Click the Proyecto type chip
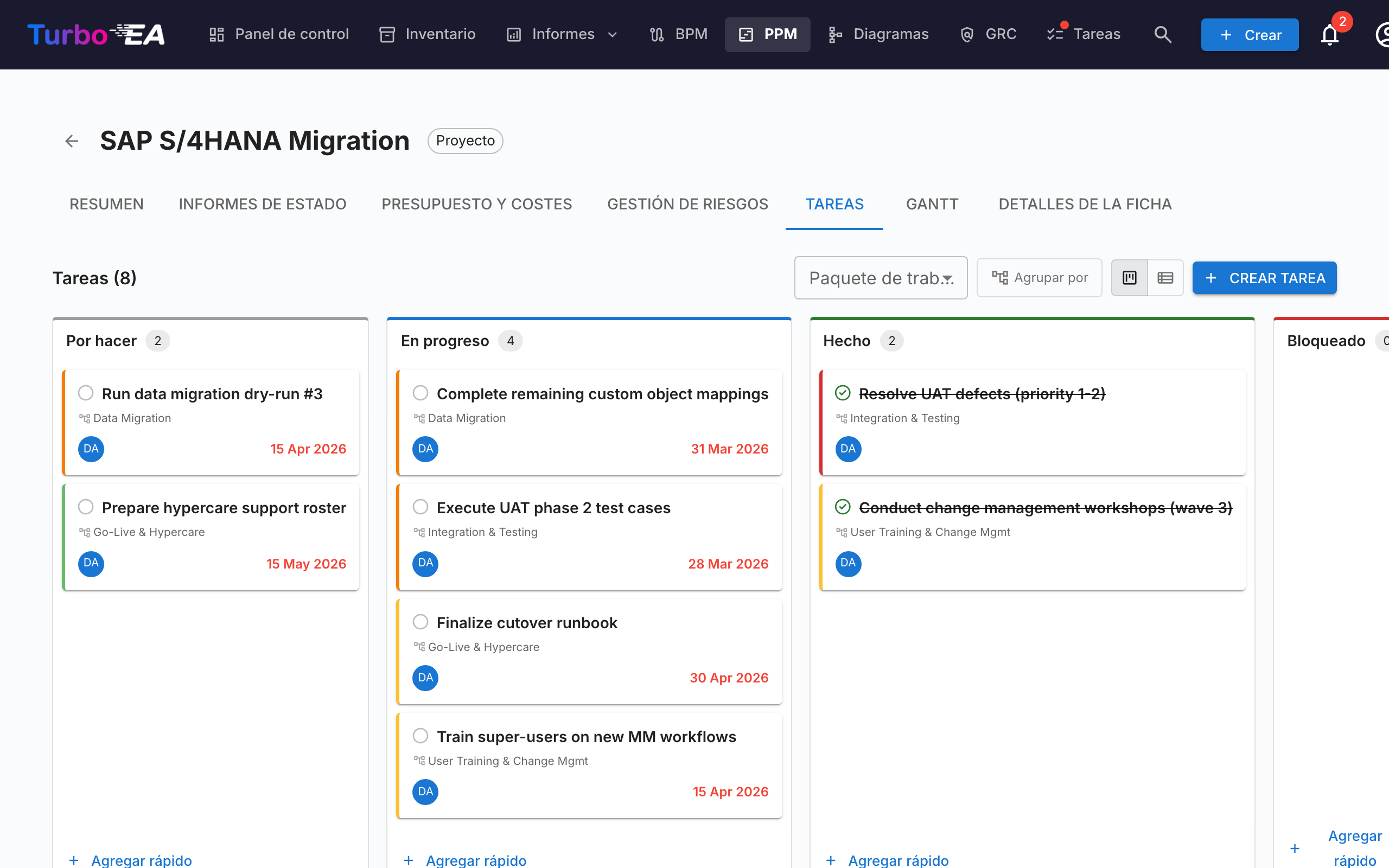This screenshot has width=1389, height=868. (x=466, y=141)
